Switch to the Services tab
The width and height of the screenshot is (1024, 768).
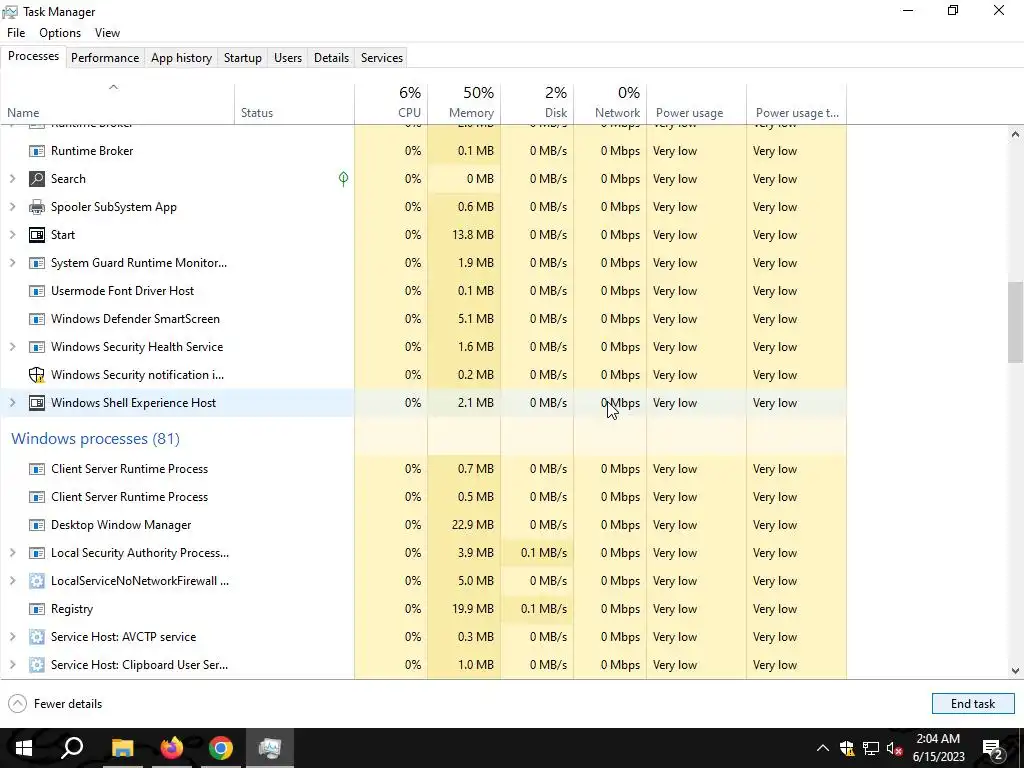[382, 58]
